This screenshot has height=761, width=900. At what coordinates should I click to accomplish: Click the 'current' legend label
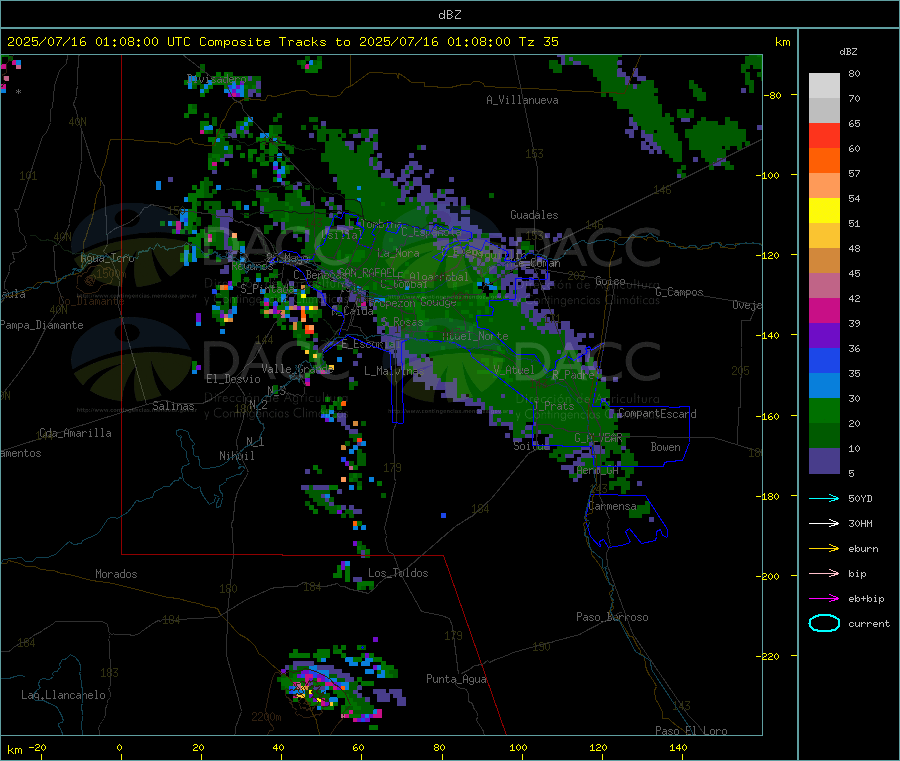869,623
